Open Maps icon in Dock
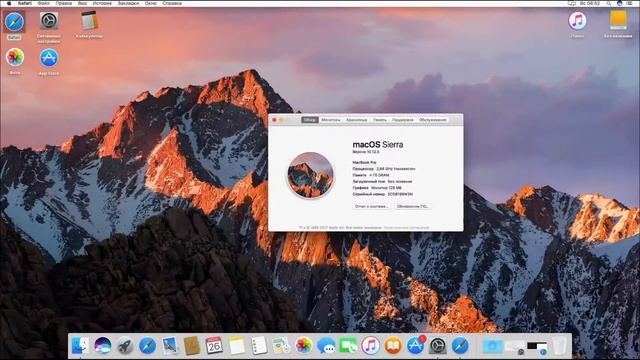This screenshot has height=360, width=640. [x=281, y=346]
